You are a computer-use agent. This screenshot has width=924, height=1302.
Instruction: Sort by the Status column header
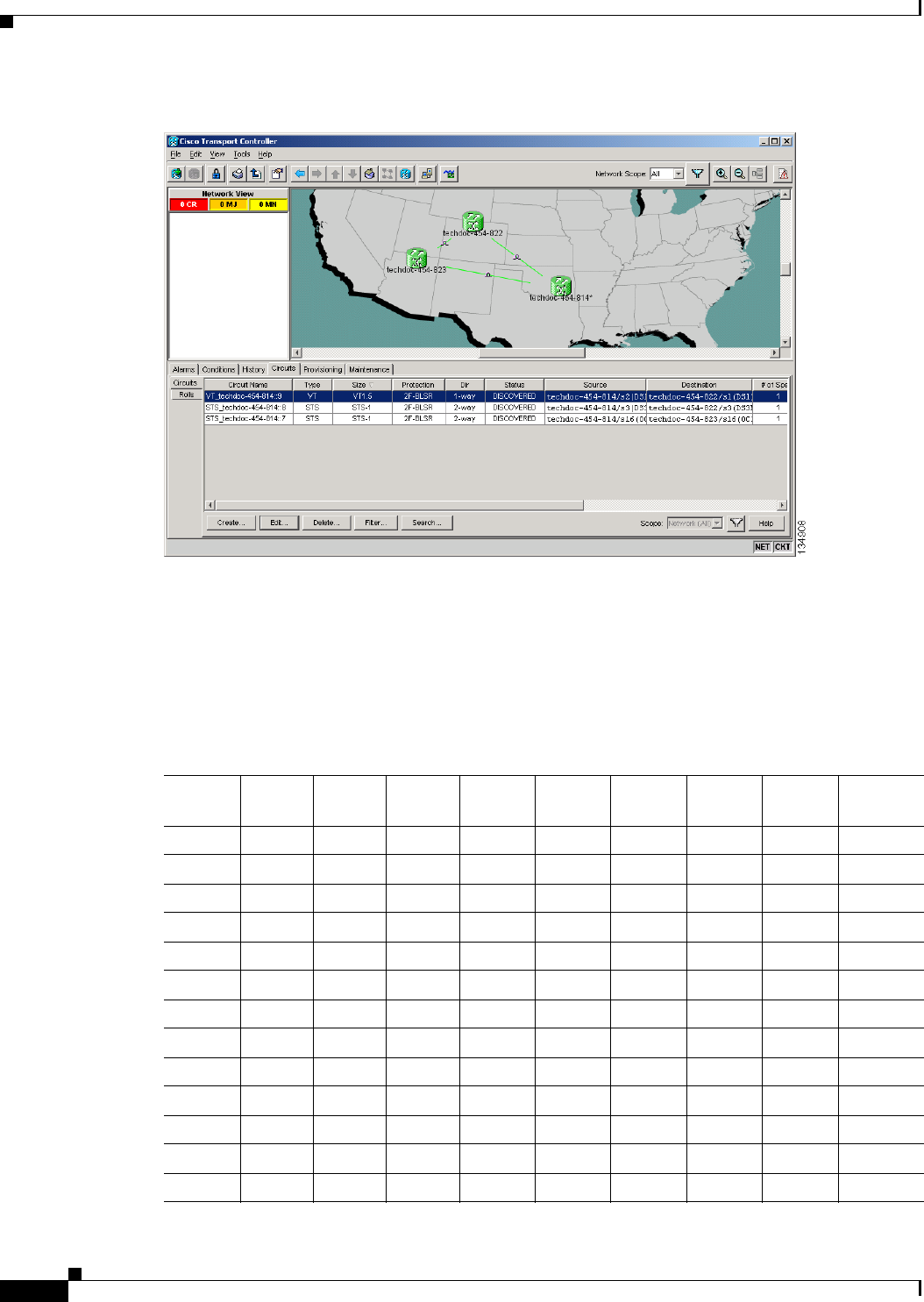[x=515, y=385]
